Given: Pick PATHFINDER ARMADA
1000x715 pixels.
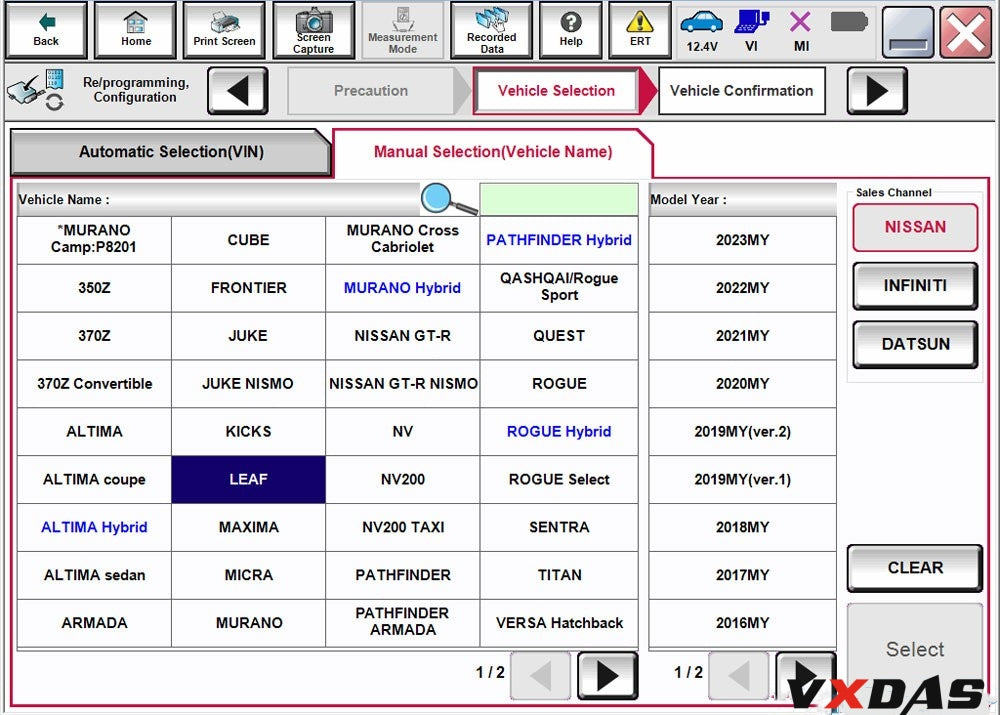Looking at the screenshot, I should [x=402, y=623].
